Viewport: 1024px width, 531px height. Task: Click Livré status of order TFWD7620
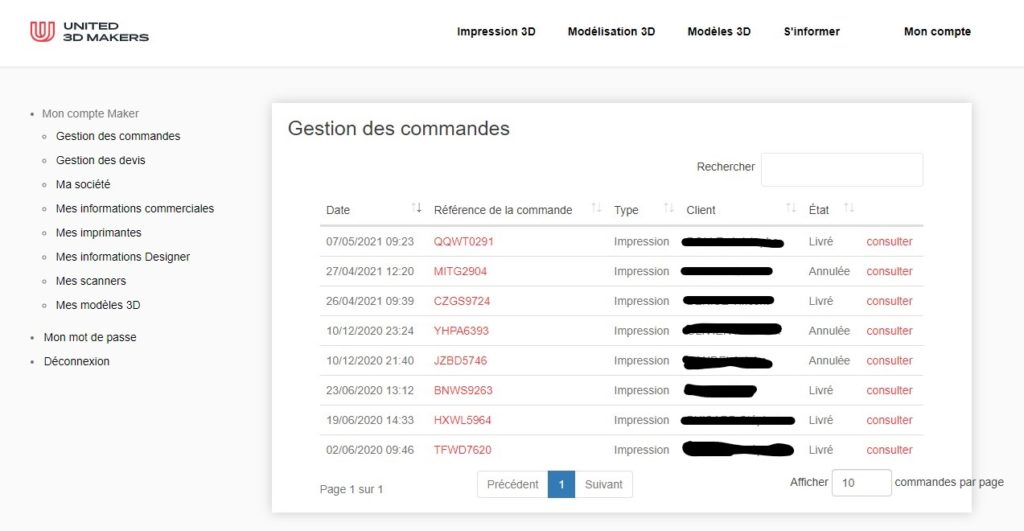click(821, 449)
